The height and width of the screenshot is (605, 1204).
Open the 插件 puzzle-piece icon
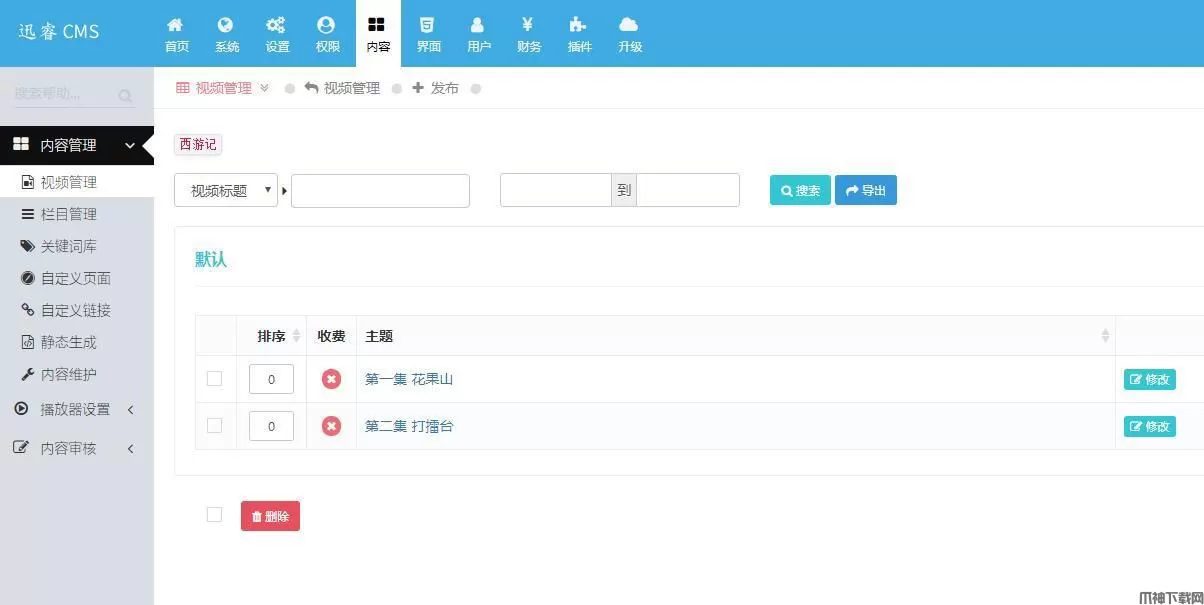coord(578,25)
